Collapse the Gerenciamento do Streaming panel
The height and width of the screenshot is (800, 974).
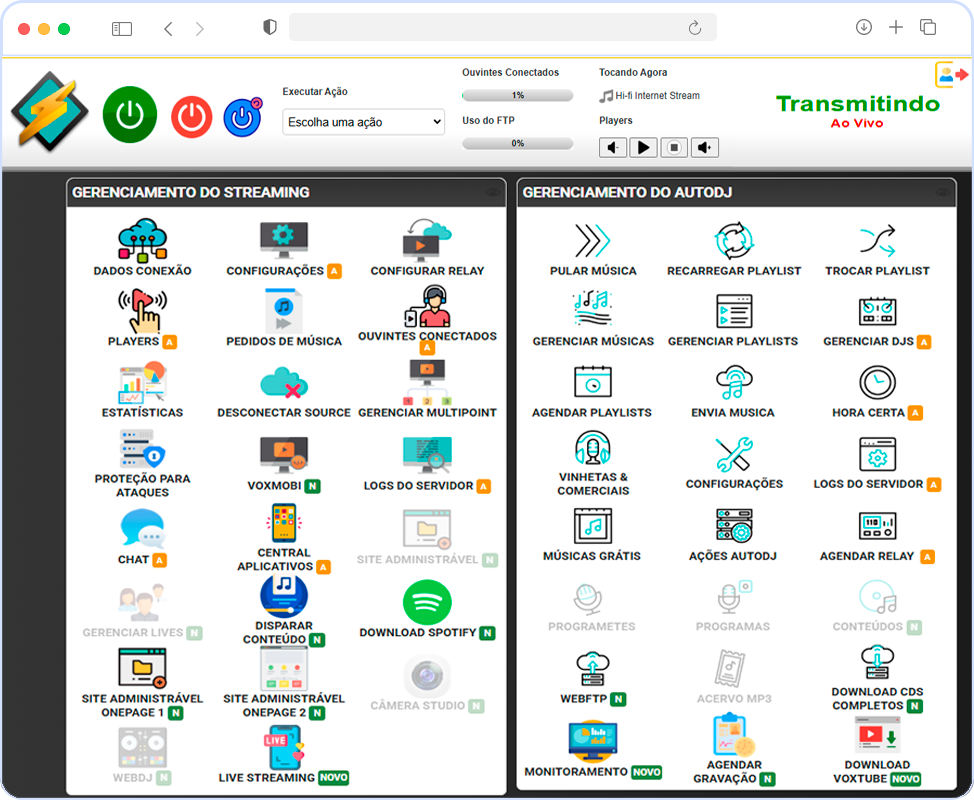[491, 192]
